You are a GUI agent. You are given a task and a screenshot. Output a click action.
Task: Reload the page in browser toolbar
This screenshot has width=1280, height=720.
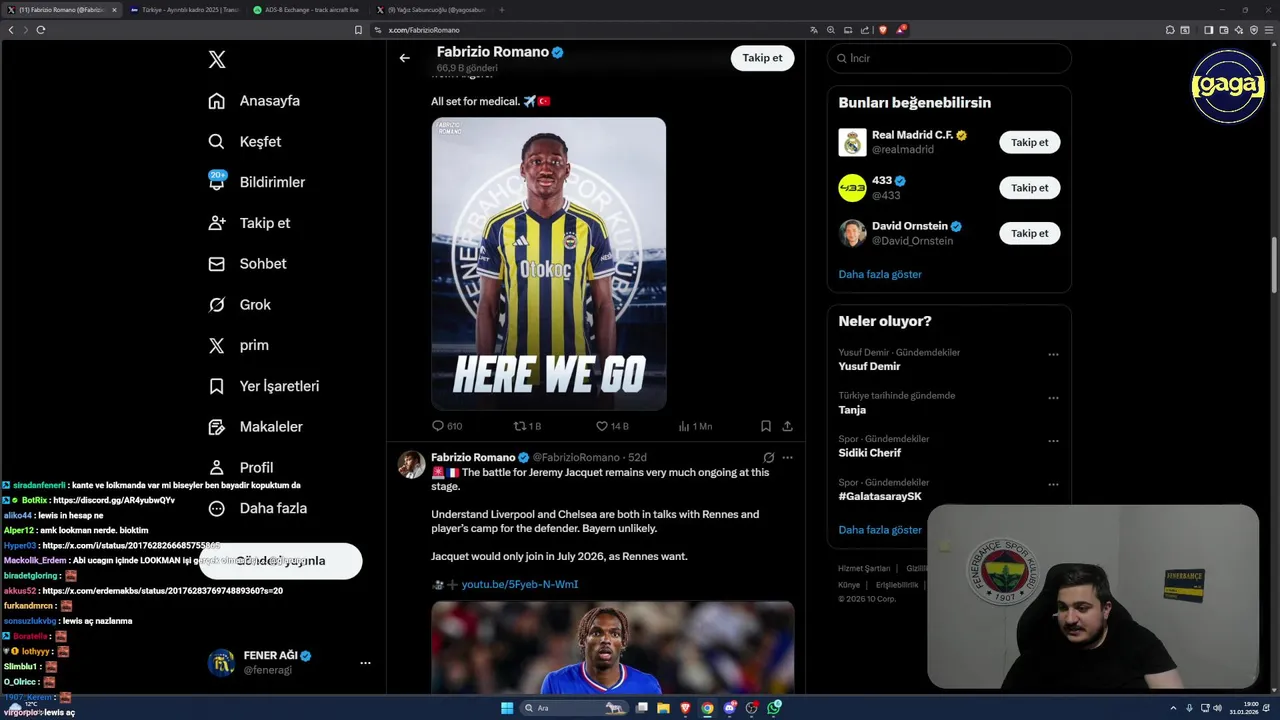click(41, 30)
